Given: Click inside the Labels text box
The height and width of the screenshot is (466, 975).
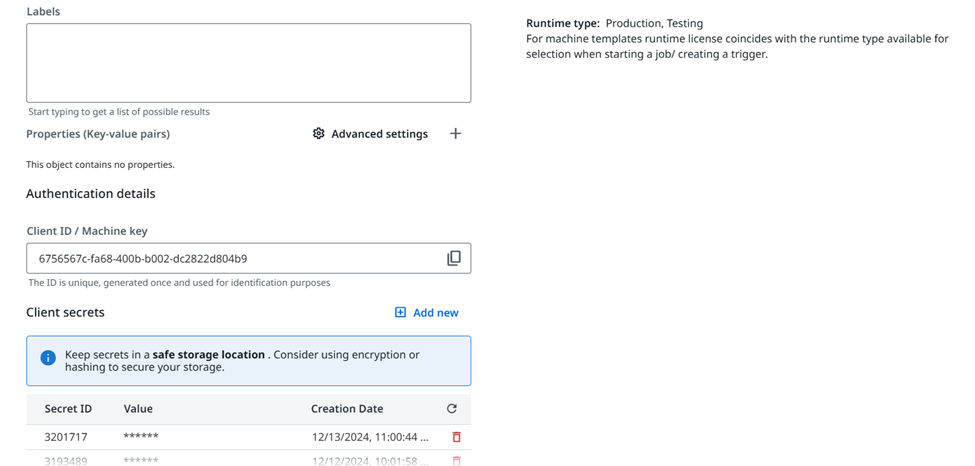Looking at the screenshot, I should (248, 63).
